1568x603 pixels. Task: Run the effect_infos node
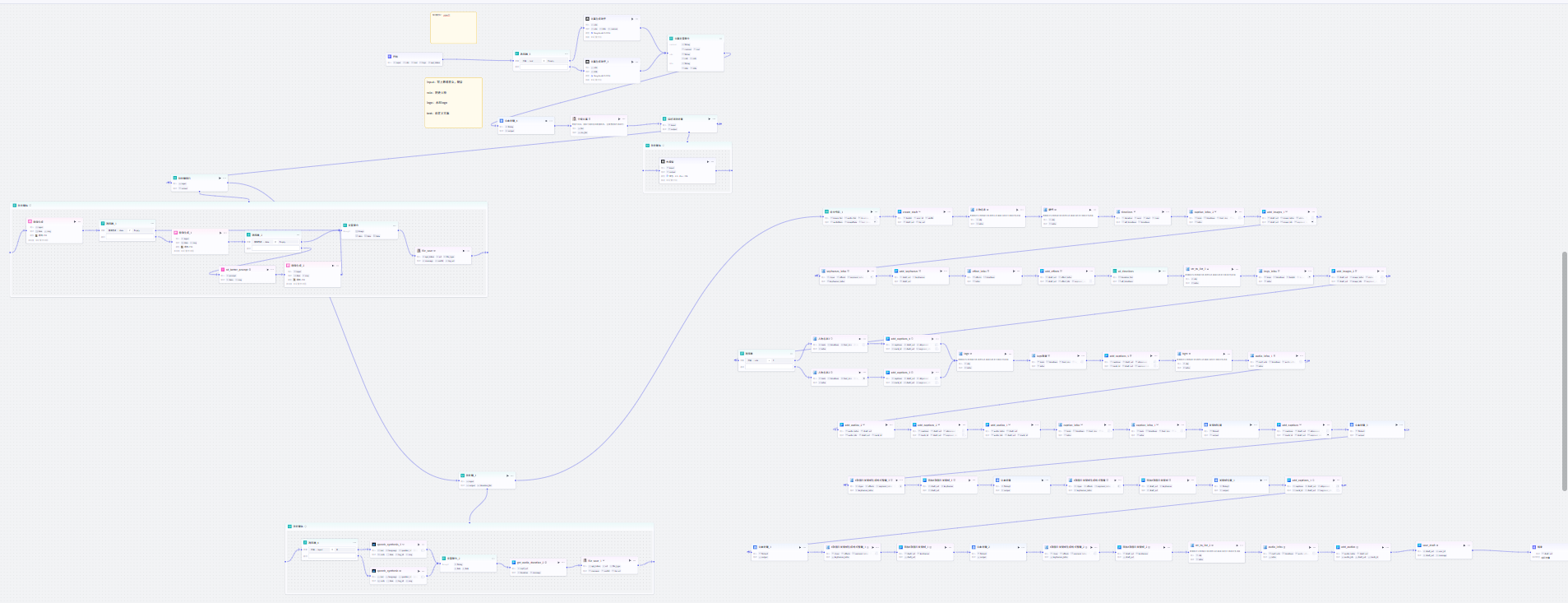[x=1015, y=271]
